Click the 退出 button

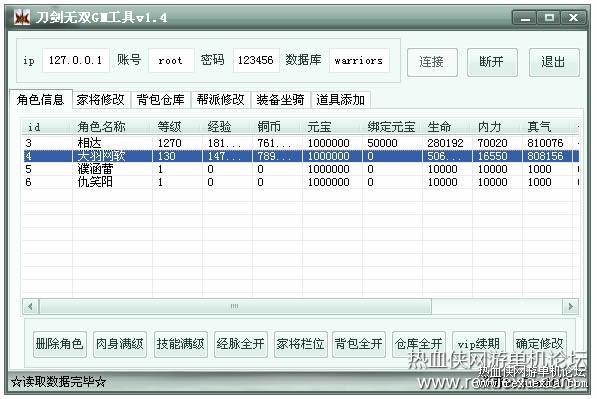(x=554, y=62)
